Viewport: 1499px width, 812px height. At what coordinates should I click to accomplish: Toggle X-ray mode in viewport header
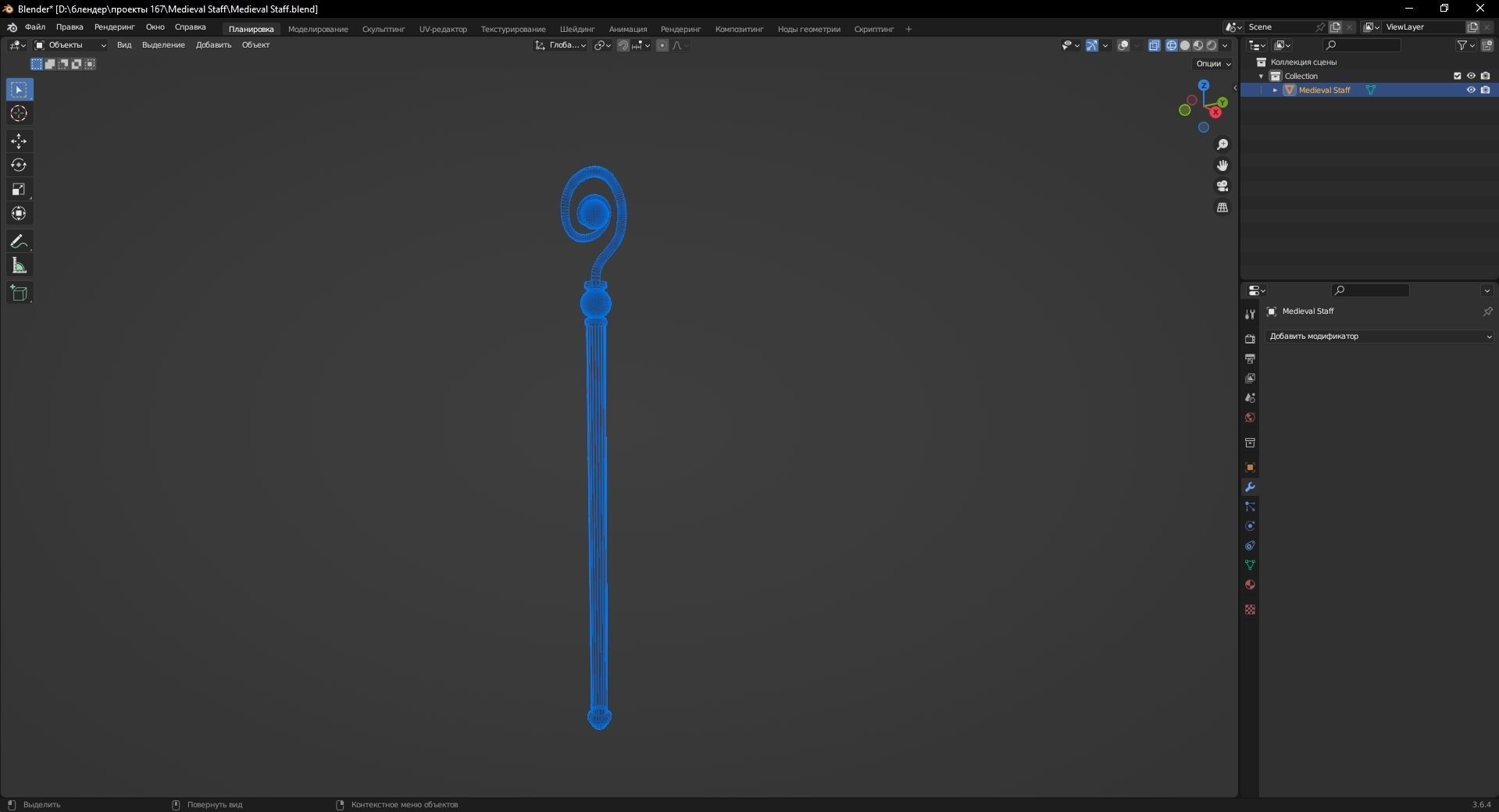[1155, 45]
